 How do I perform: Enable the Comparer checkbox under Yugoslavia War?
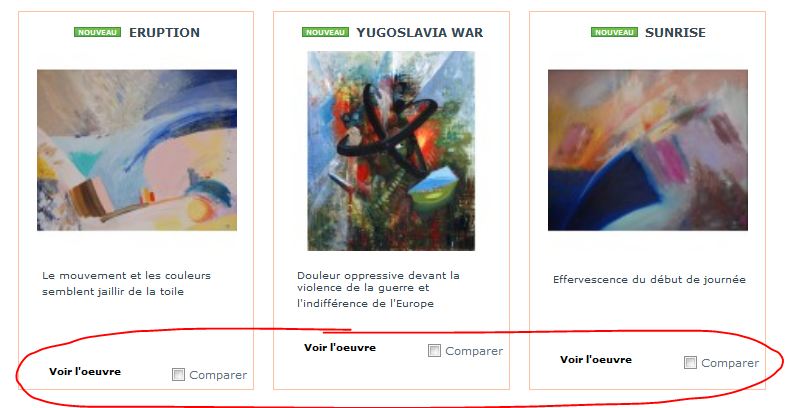pos(434,350)
